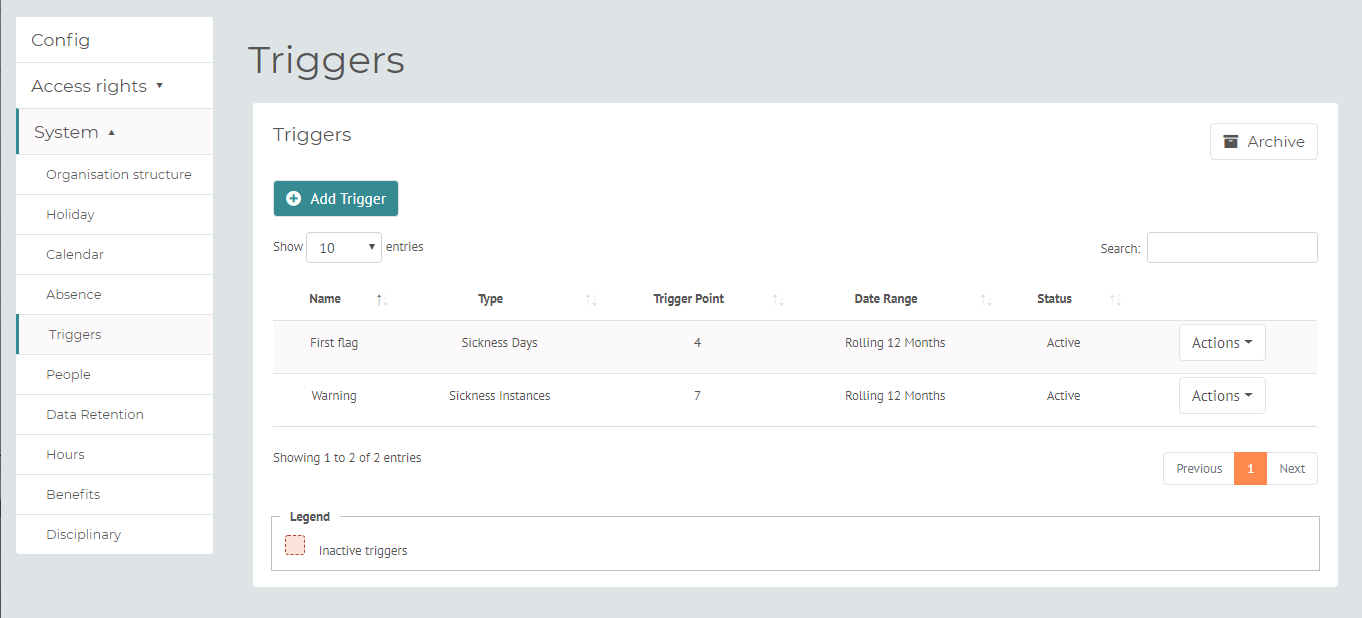Click the Previous pagination button
1362x618 pixels.
coord(1199,469)
